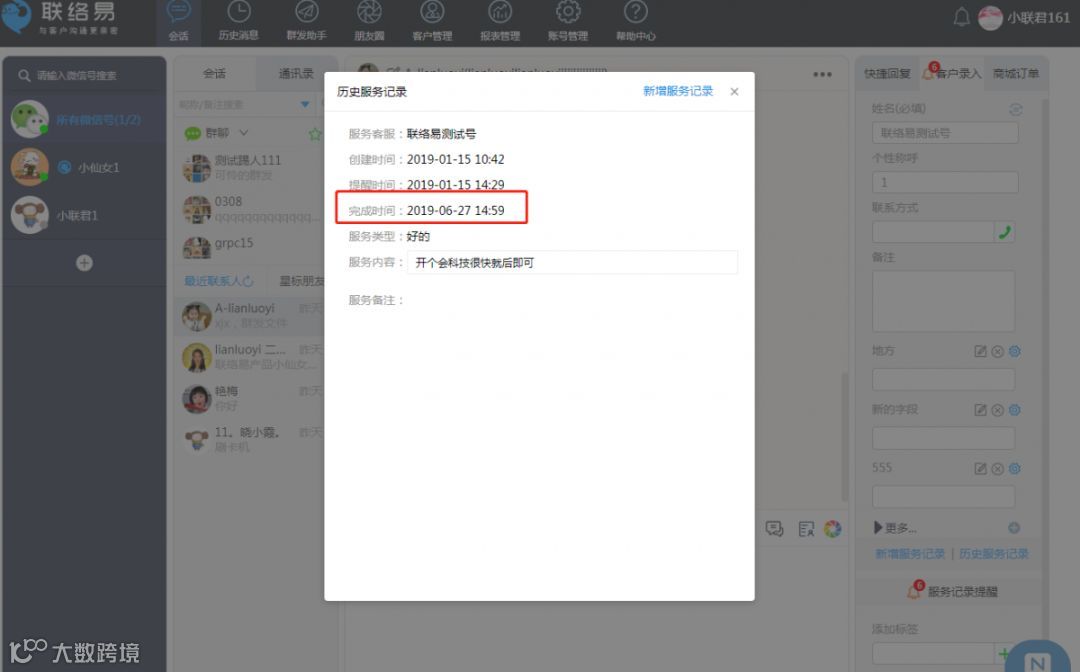Click the 姓名 name input field
The height and width of the screenshot is (672, 1080).
pos(945,133)
